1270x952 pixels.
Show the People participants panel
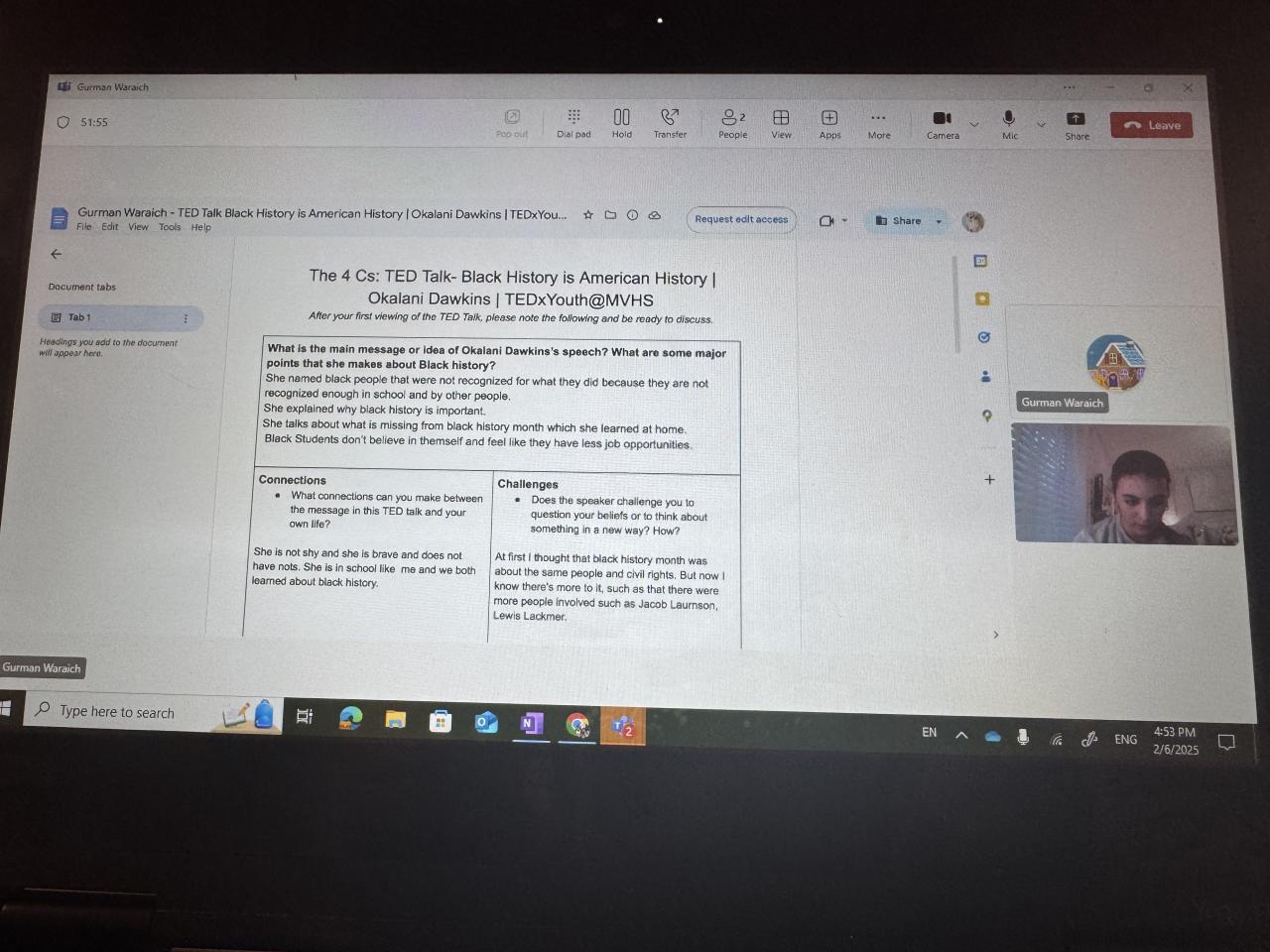coord(733,124)
